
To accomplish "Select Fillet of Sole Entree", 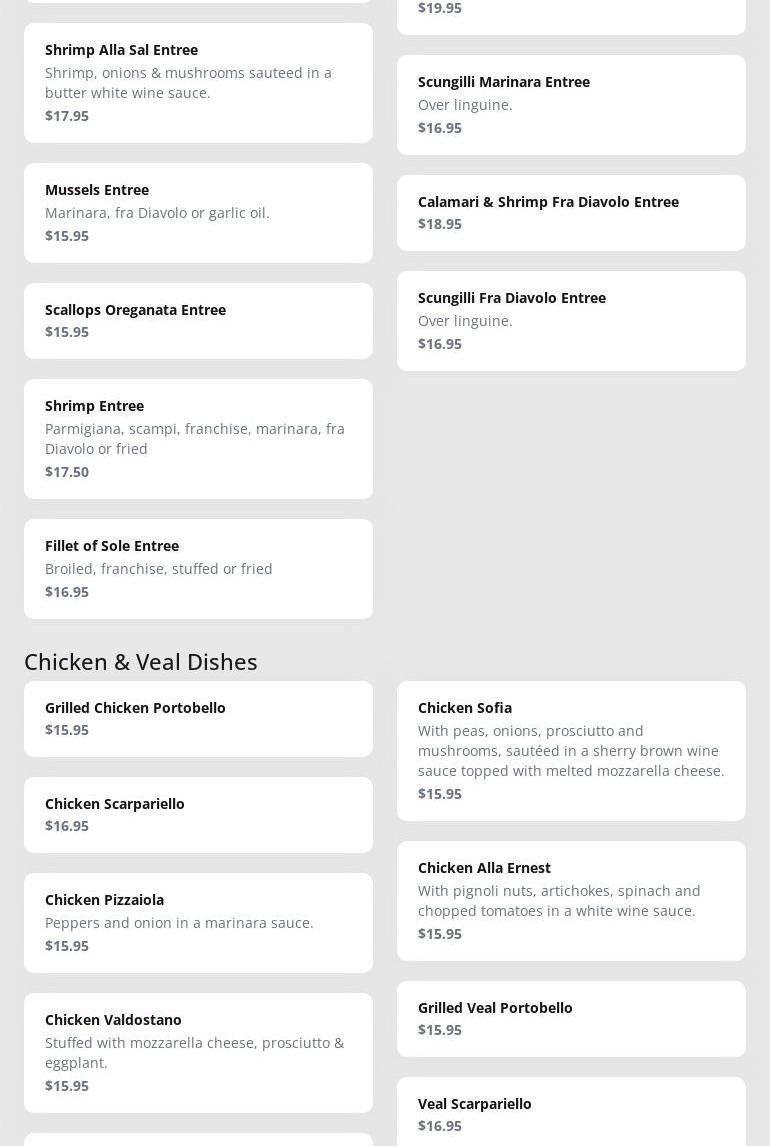I will (x=198, y=568).
